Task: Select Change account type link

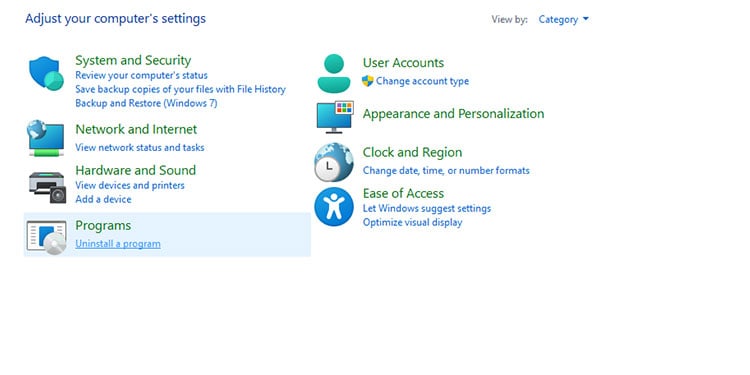Action: (422, 81)
